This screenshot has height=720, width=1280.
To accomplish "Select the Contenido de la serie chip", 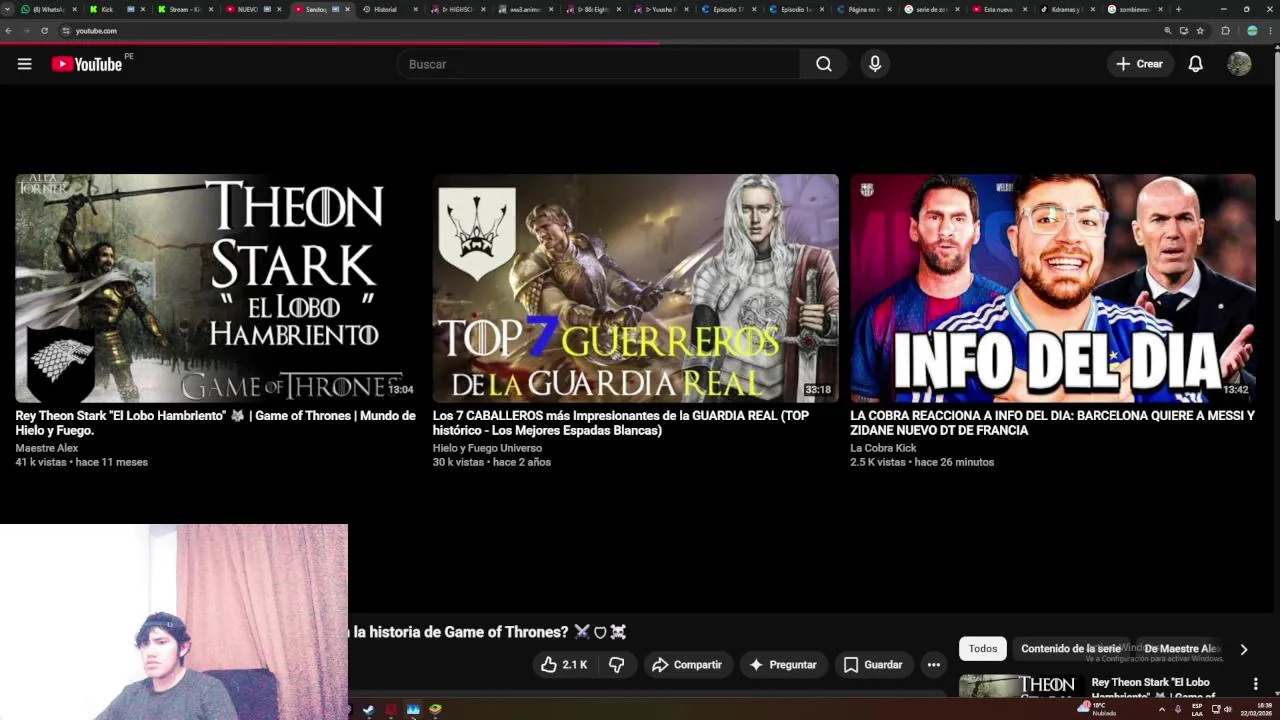I will click(1071, 649).
